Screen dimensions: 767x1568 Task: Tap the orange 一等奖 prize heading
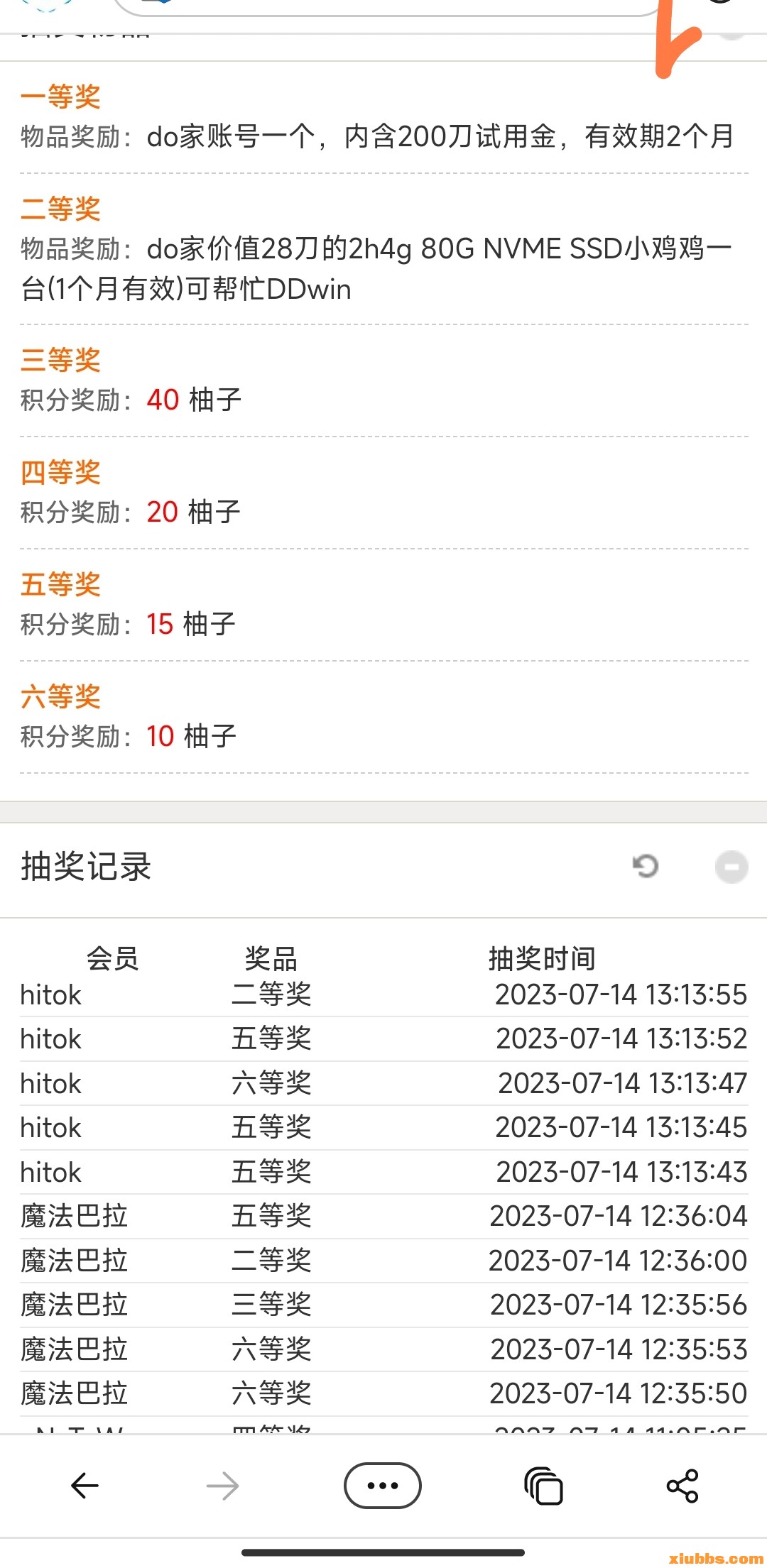tap(60, 96)
